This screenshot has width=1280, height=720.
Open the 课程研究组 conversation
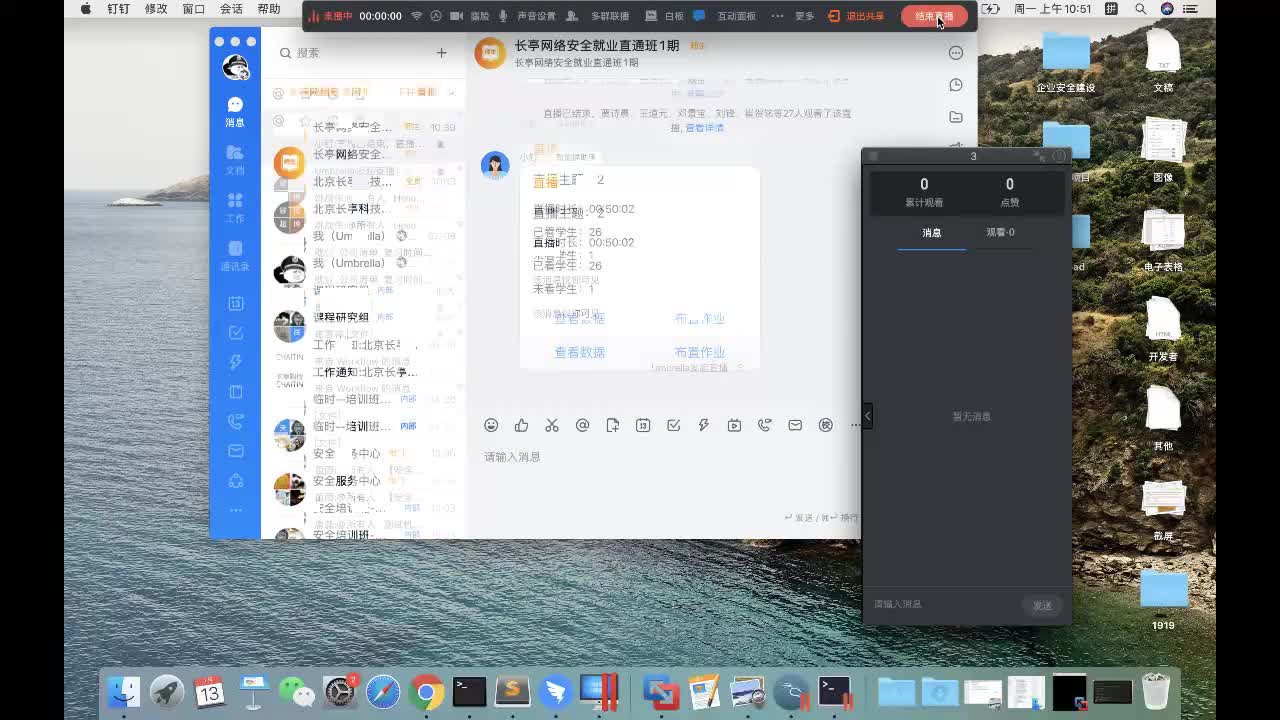[x=365, y=325]
